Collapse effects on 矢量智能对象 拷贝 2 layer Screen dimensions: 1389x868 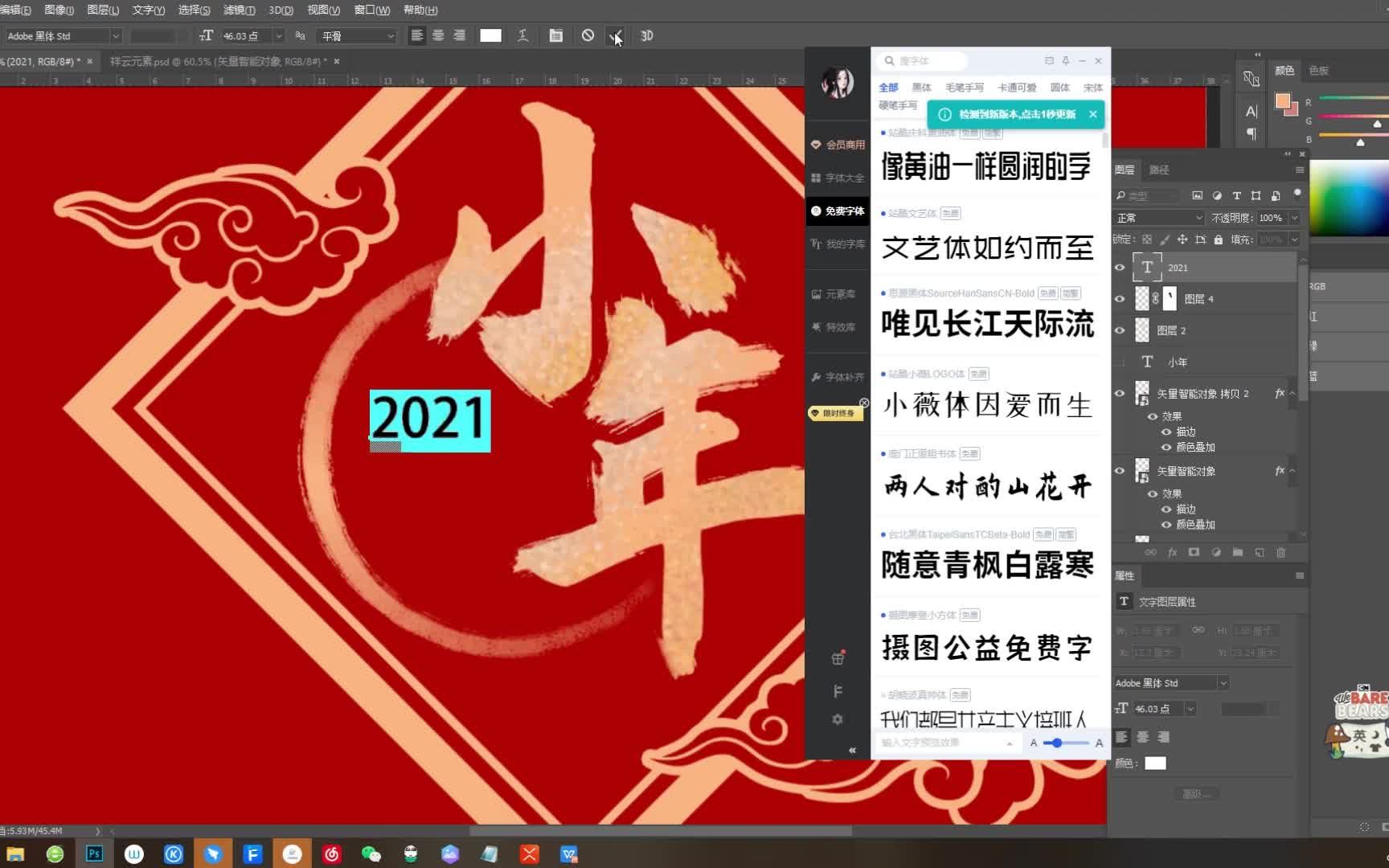tap(1291, 394)
